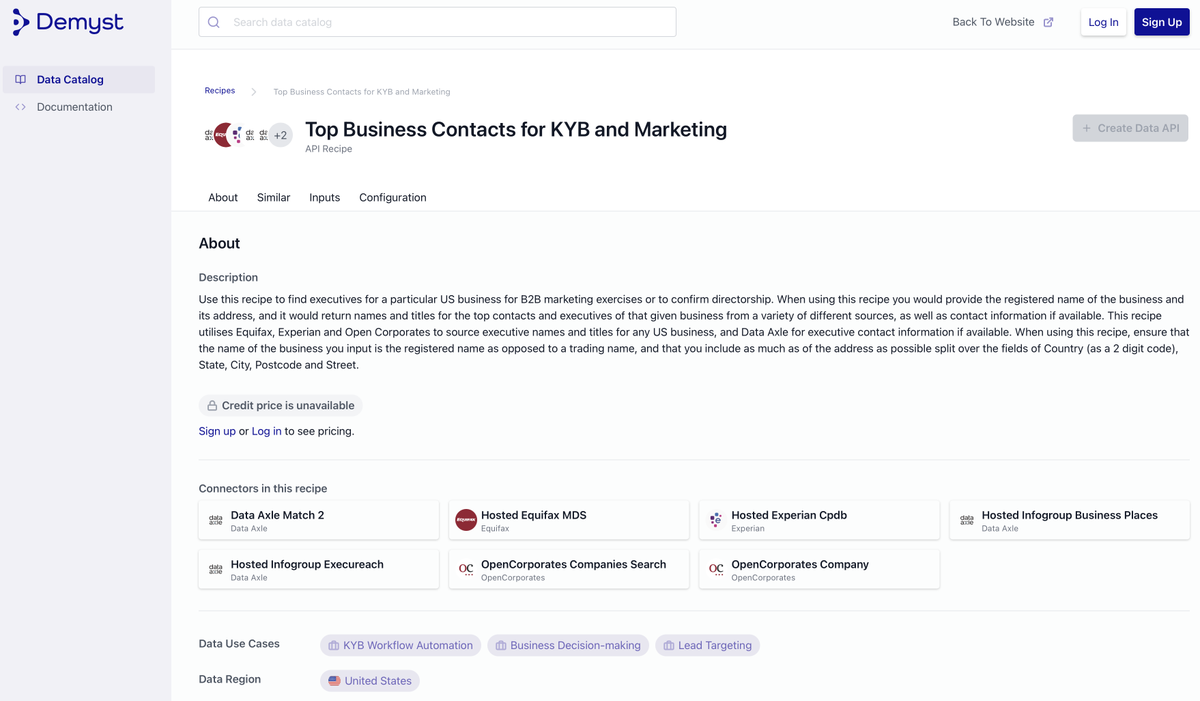Click the plus icon on Create Data API
The height and width of the screenshot is (701, 1200).
click(1087, 128)
